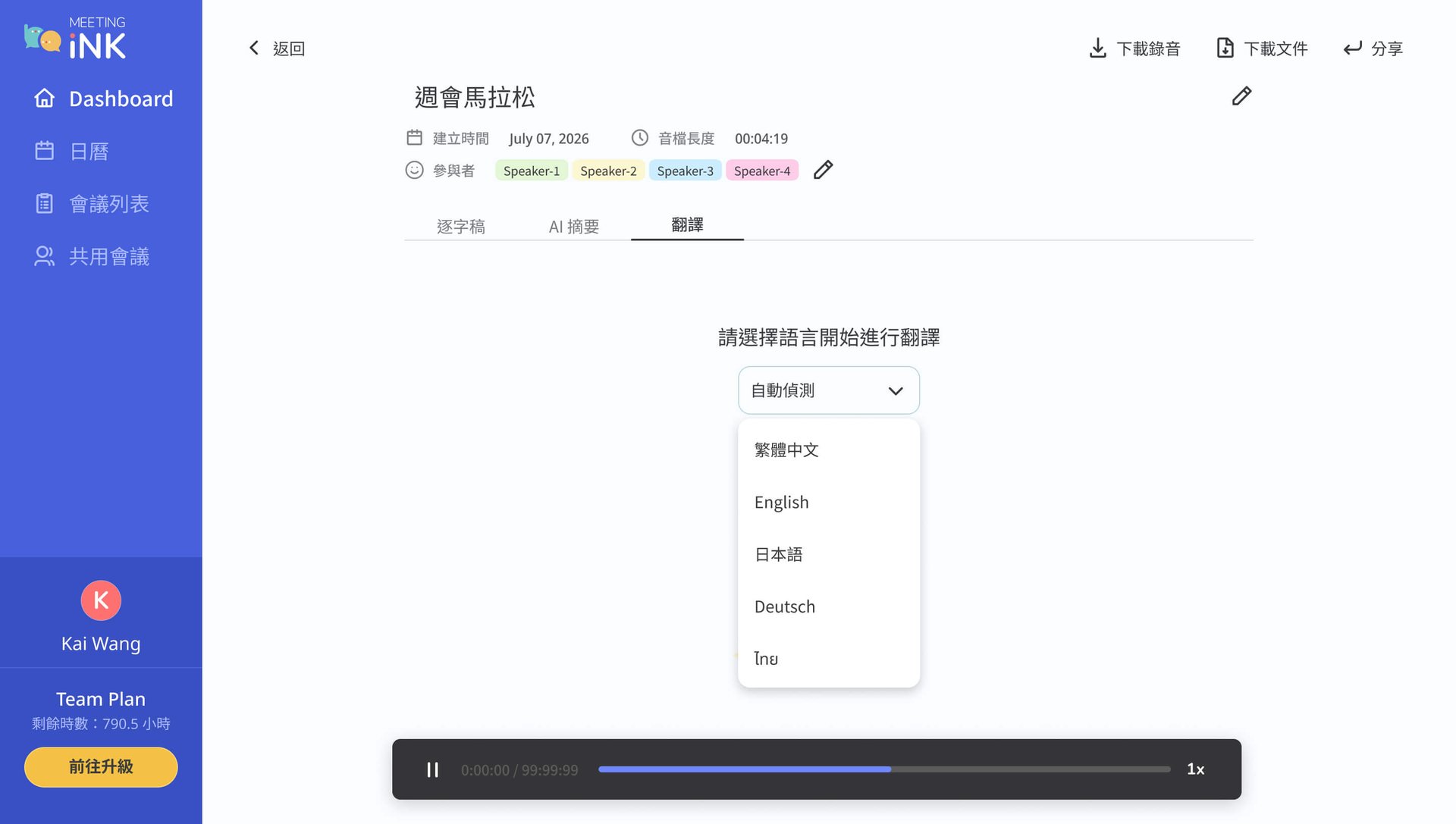Switch to the 逐字稿 tab
1456x824 pixels.
(460, 226)
